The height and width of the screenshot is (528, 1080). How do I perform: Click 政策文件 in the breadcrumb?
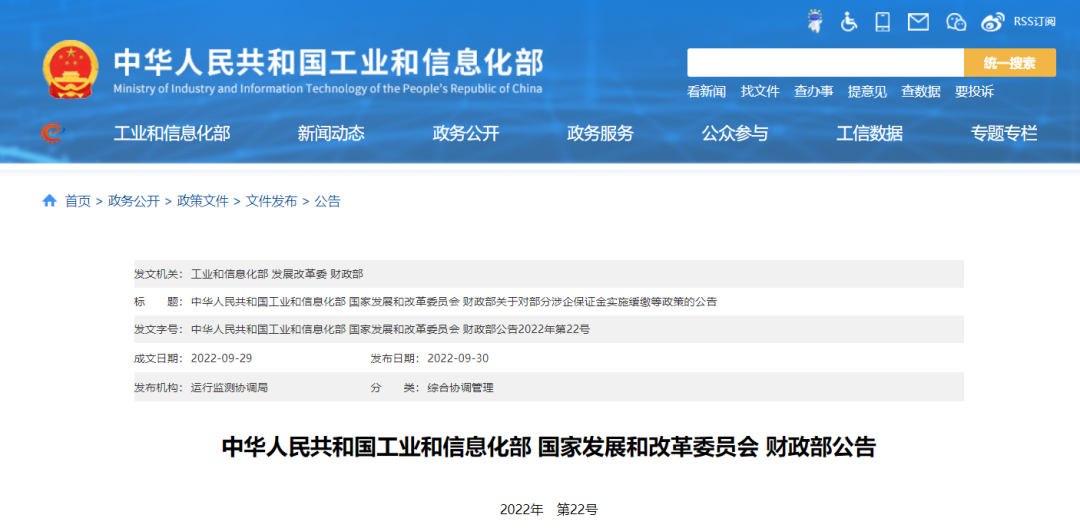203,201
